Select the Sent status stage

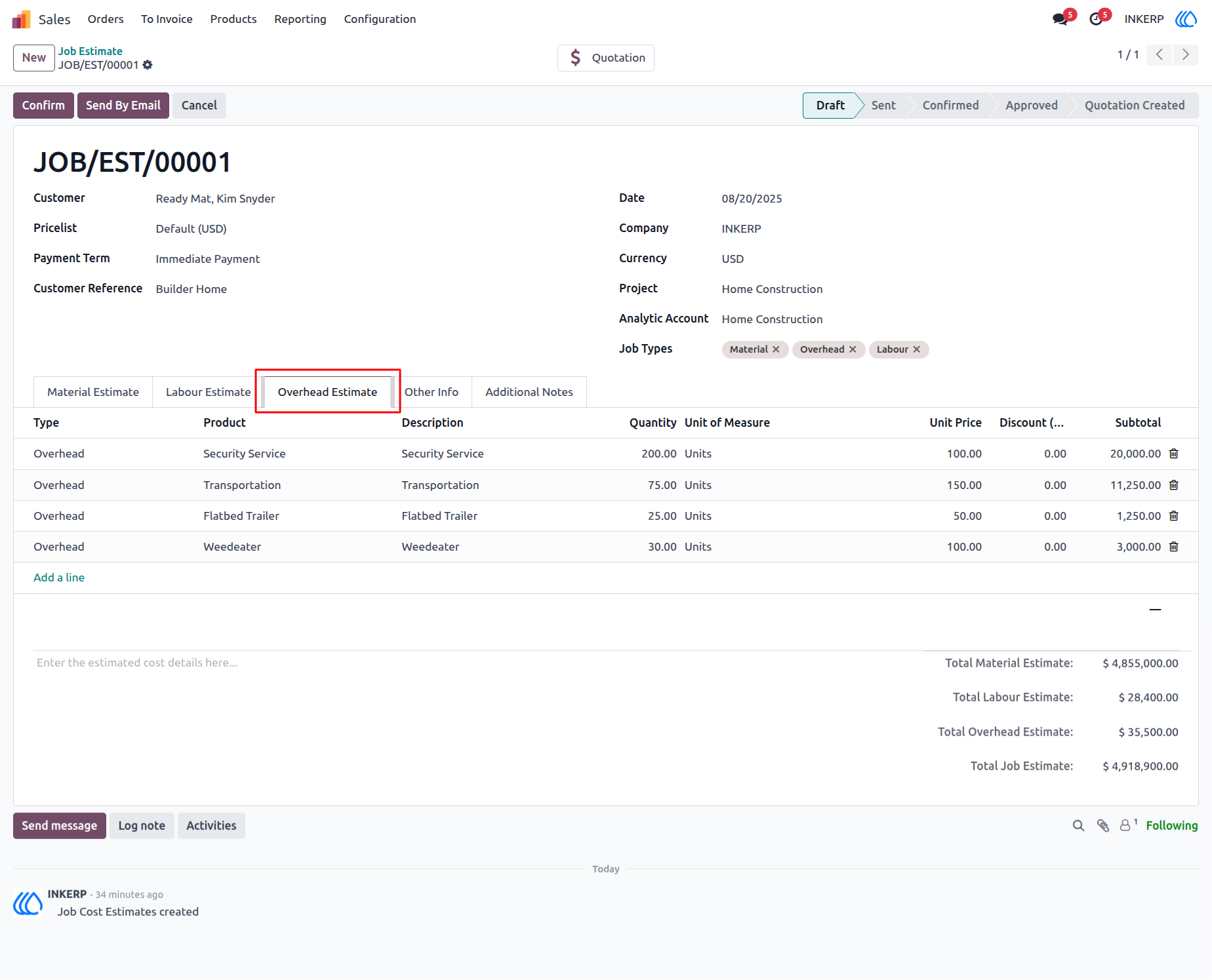click(883, 106)
